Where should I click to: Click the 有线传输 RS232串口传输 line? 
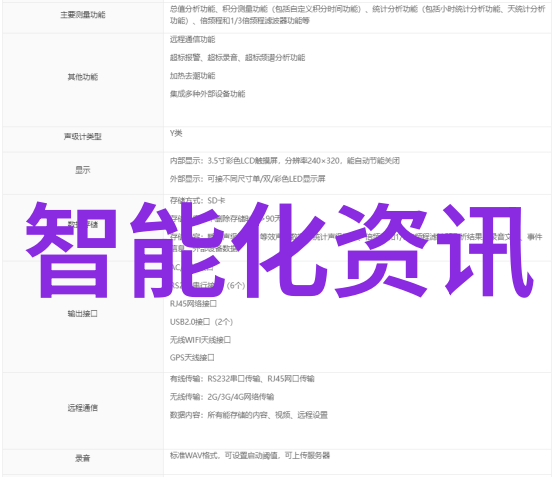[242, 379]
